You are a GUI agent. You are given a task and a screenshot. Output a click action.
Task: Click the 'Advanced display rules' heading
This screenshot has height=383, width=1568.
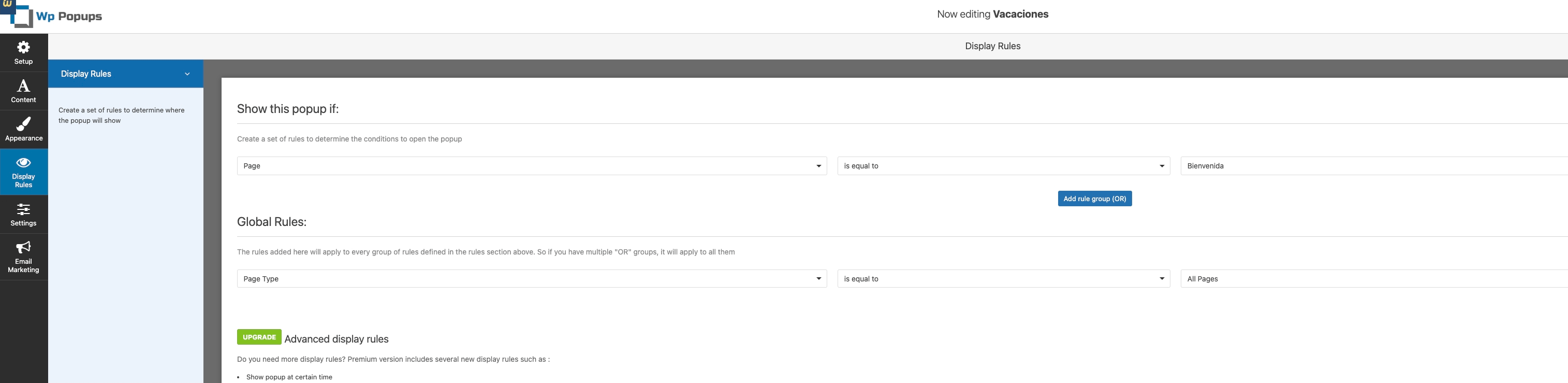(336, 339)
